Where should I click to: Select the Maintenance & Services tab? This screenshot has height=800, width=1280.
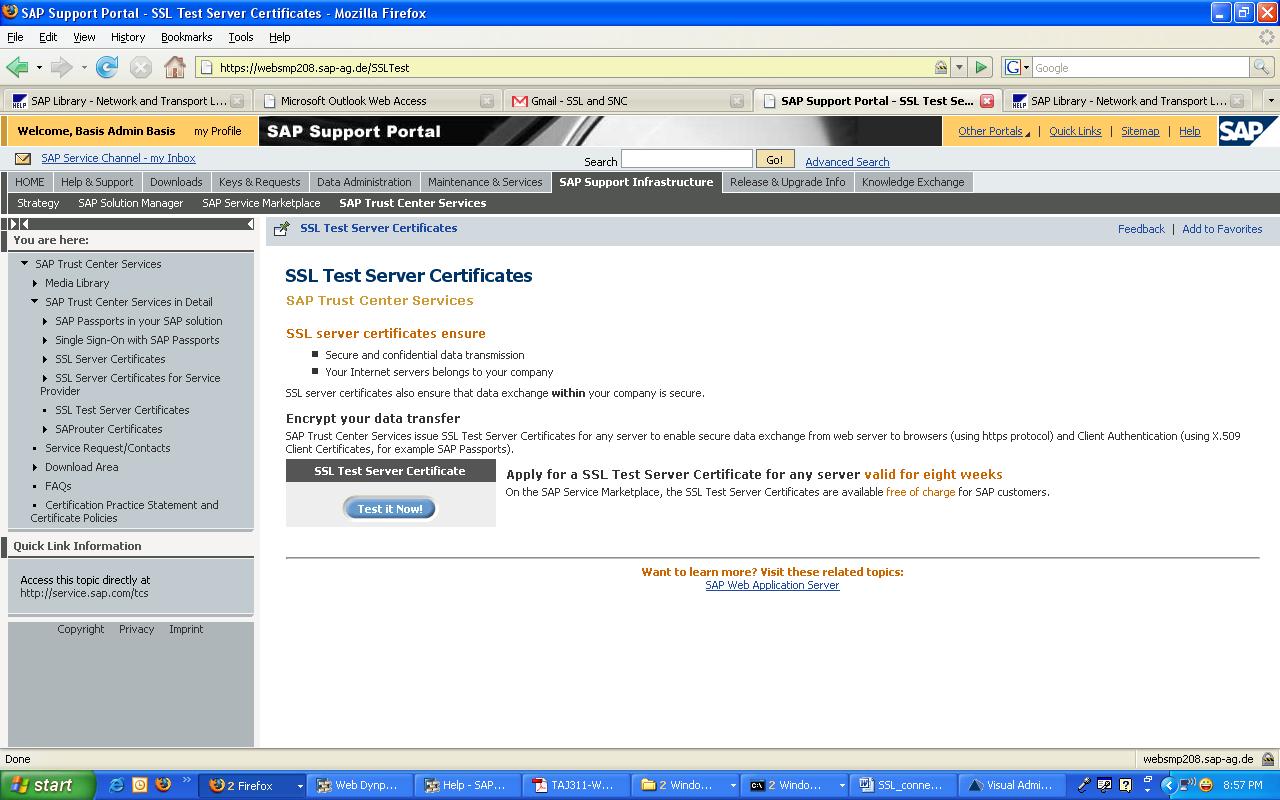click(485, 182)
